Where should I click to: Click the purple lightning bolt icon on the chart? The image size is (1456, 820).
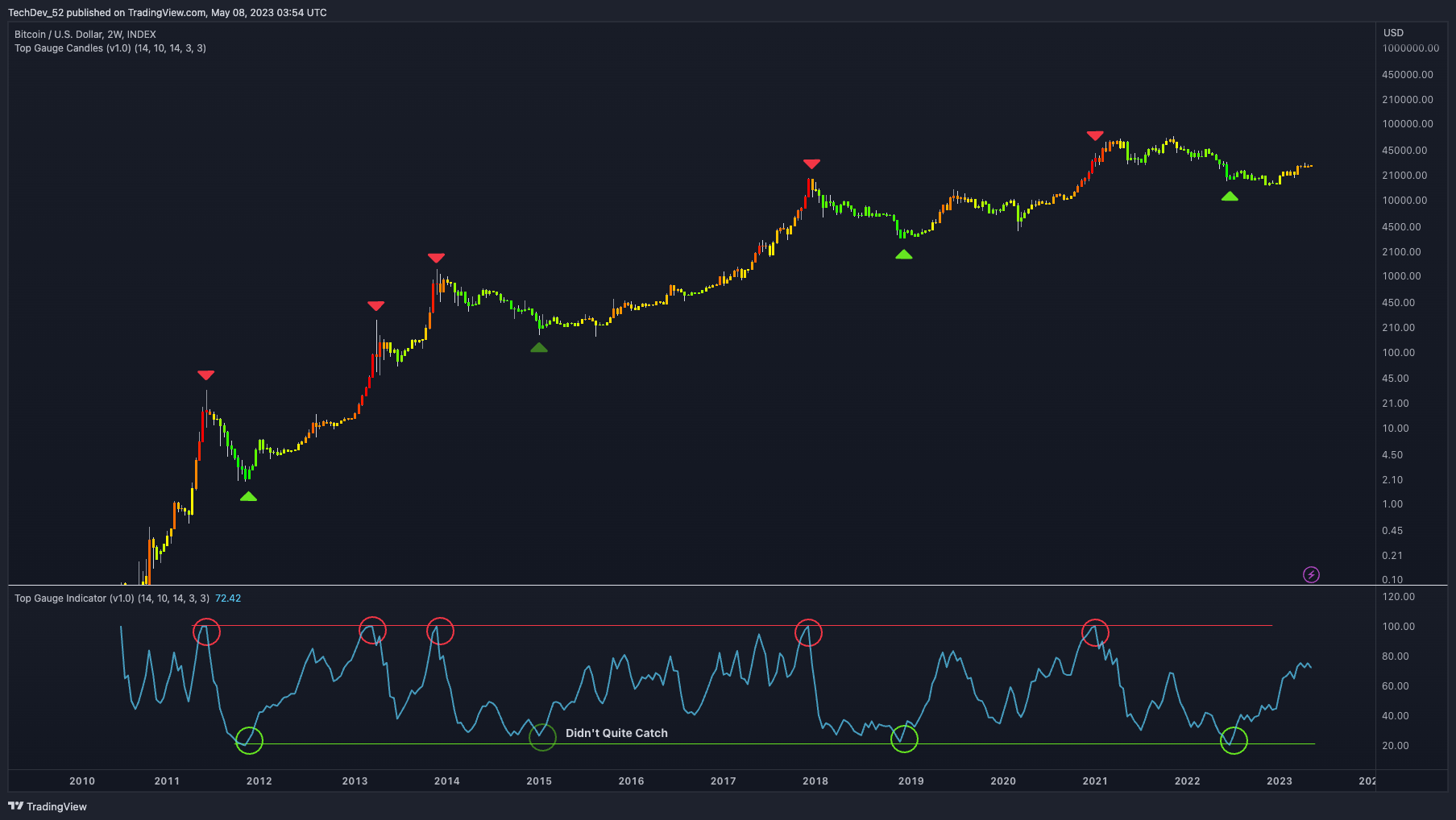pyautogui.click(x=1312, y=574)
